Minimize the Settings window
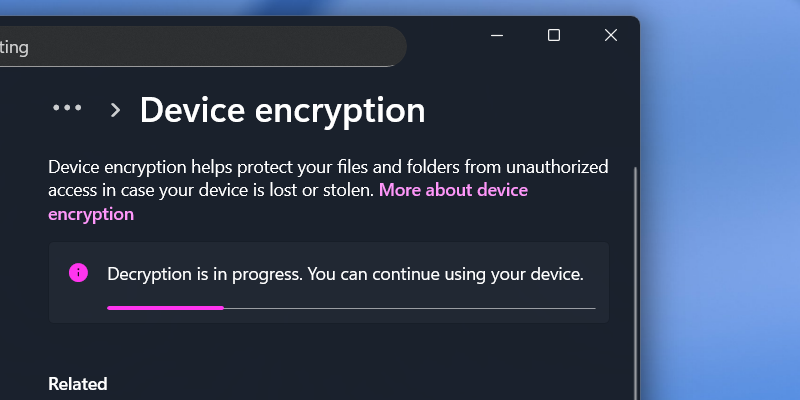Viewport: 800px width, 400px height. 497,35
